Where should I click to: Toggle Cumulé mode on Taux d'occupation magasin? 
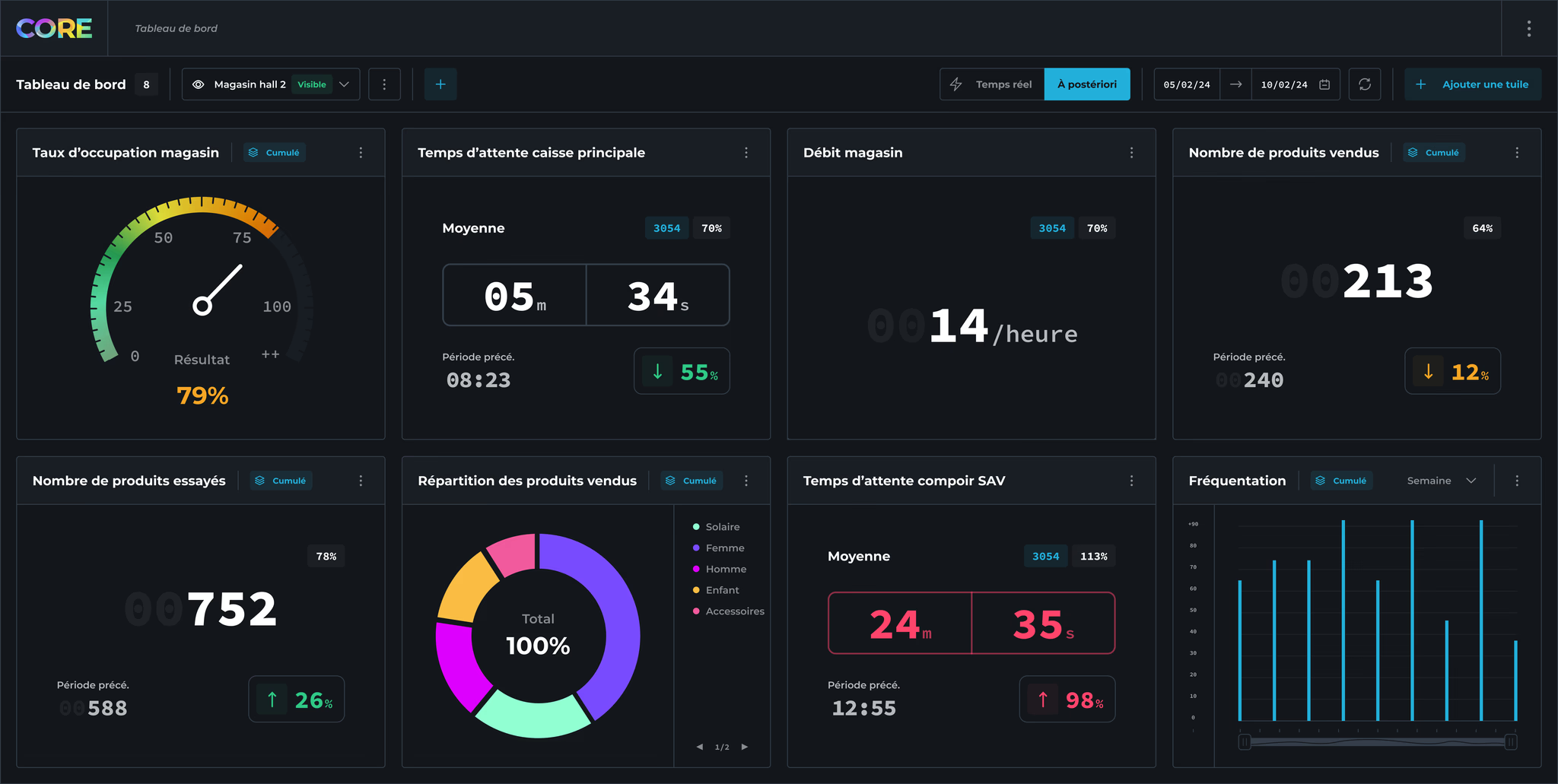tap(274, 152)
